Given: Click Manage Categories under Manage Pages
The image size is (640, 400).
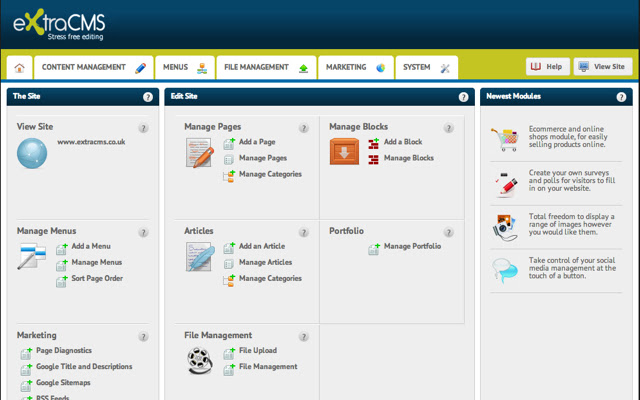Looking at the screenshot, I should pos(270,174).
